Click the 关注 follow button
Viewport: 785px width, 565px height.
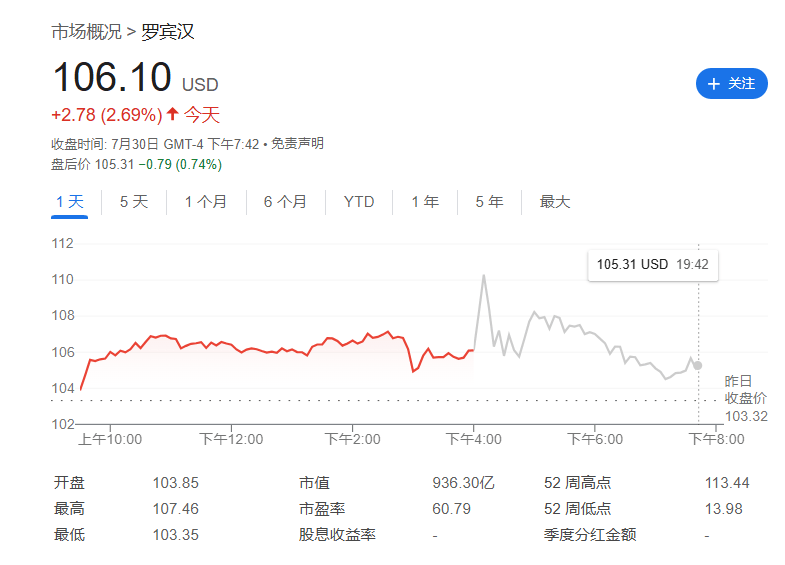point(731,84)
